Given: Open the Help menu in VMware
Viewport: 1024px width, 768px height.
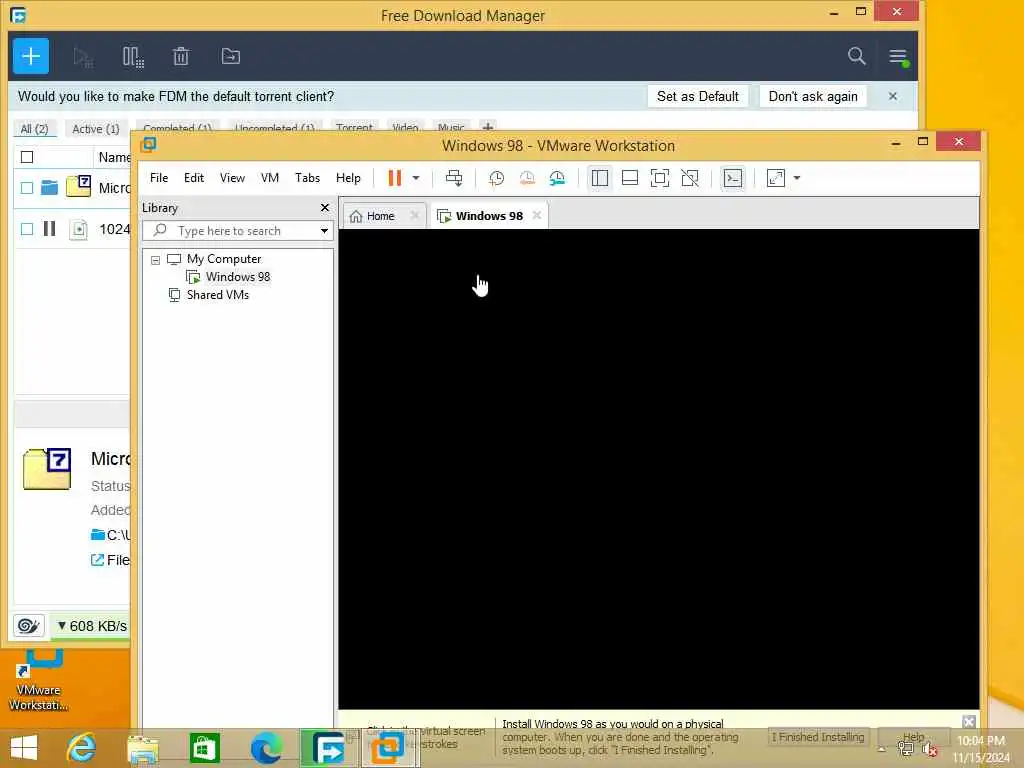Looking at the screenshot, I should point(348,178).
